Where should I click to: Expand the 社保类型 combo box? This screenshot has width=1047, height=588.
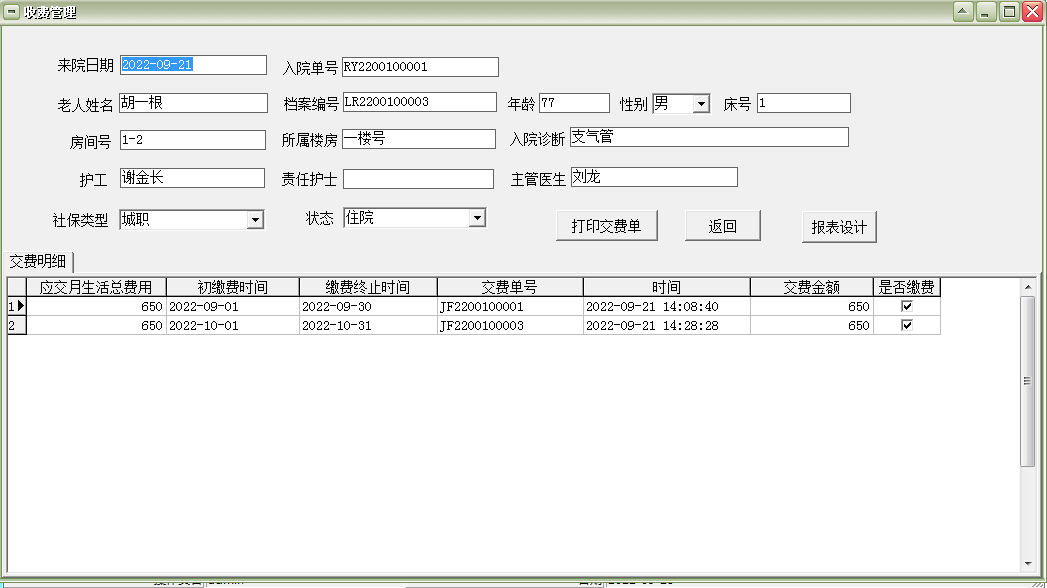coord(255,219)
